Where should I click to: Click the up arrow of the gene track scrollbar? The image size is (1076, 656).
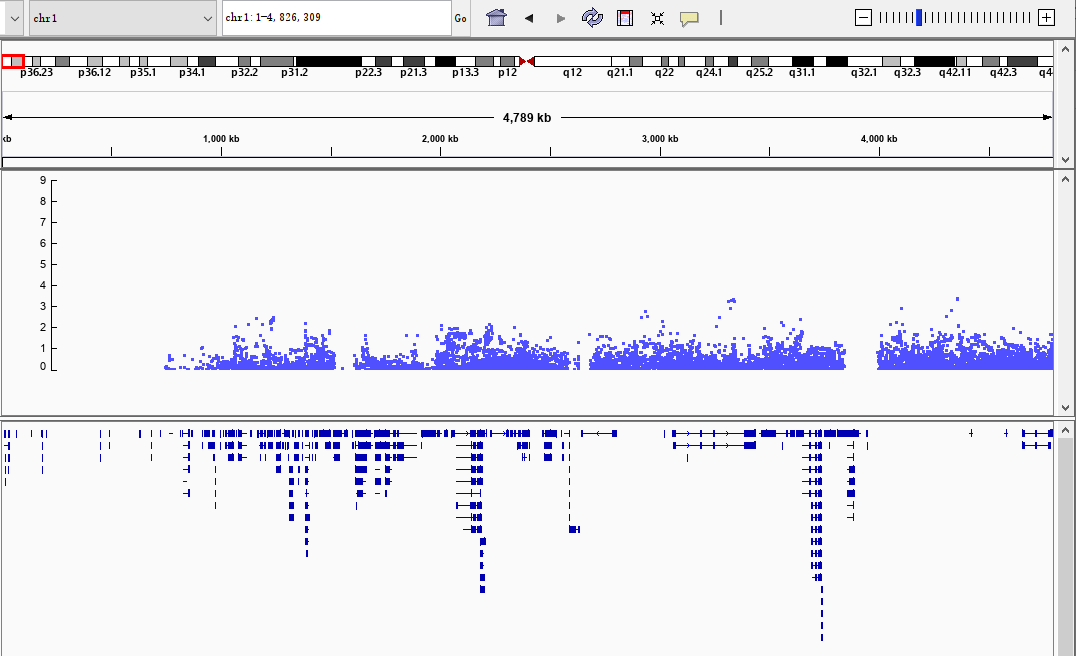1065,430
